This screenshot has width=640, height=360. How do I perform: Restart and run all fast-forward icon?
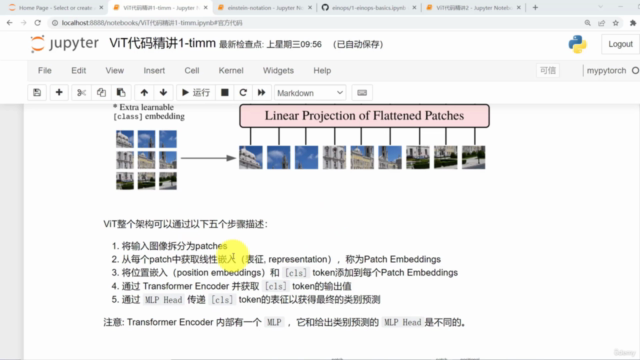[262, 93]
